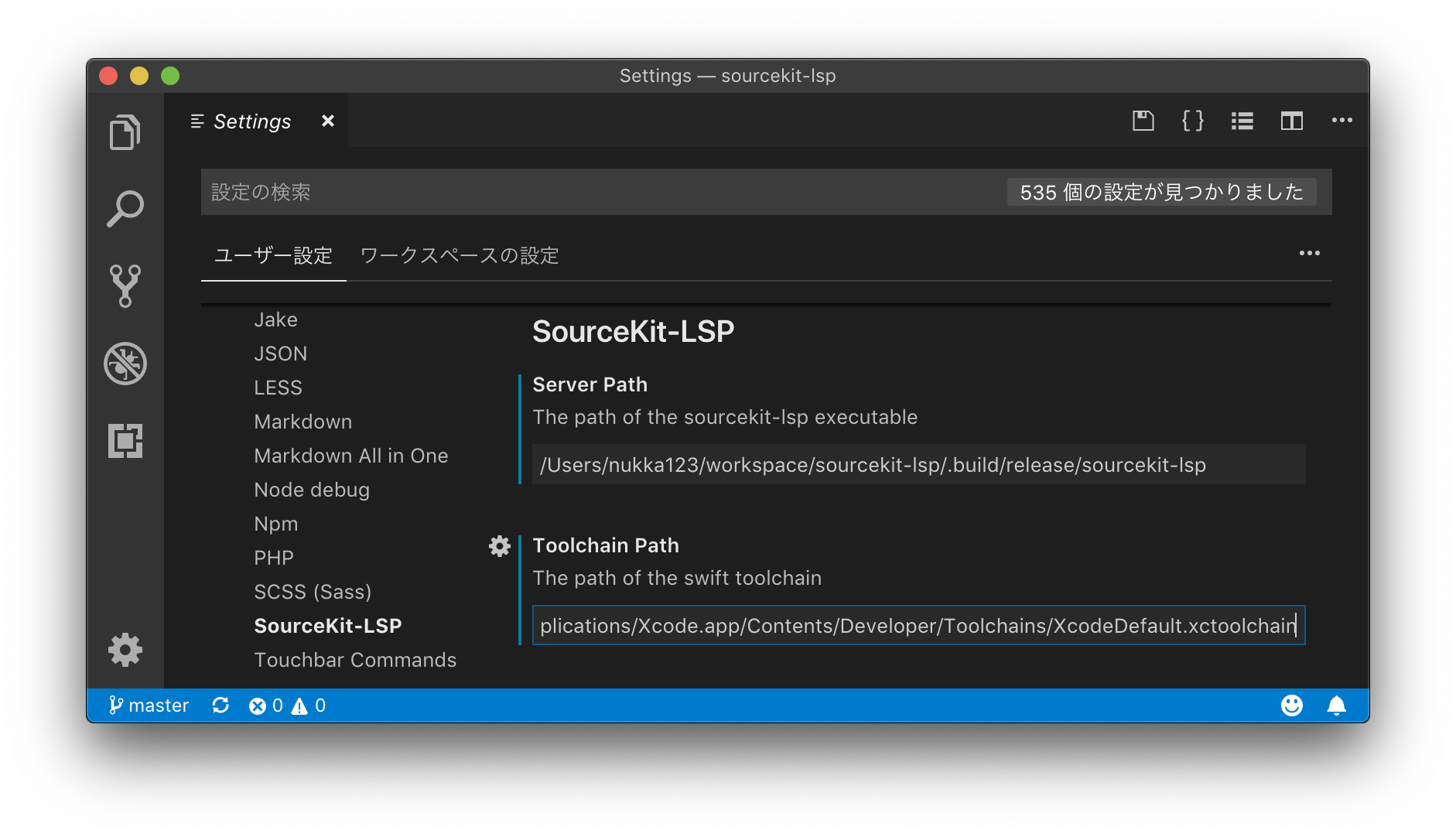Open the Explorer view in the activity bar

pos(125,132)
